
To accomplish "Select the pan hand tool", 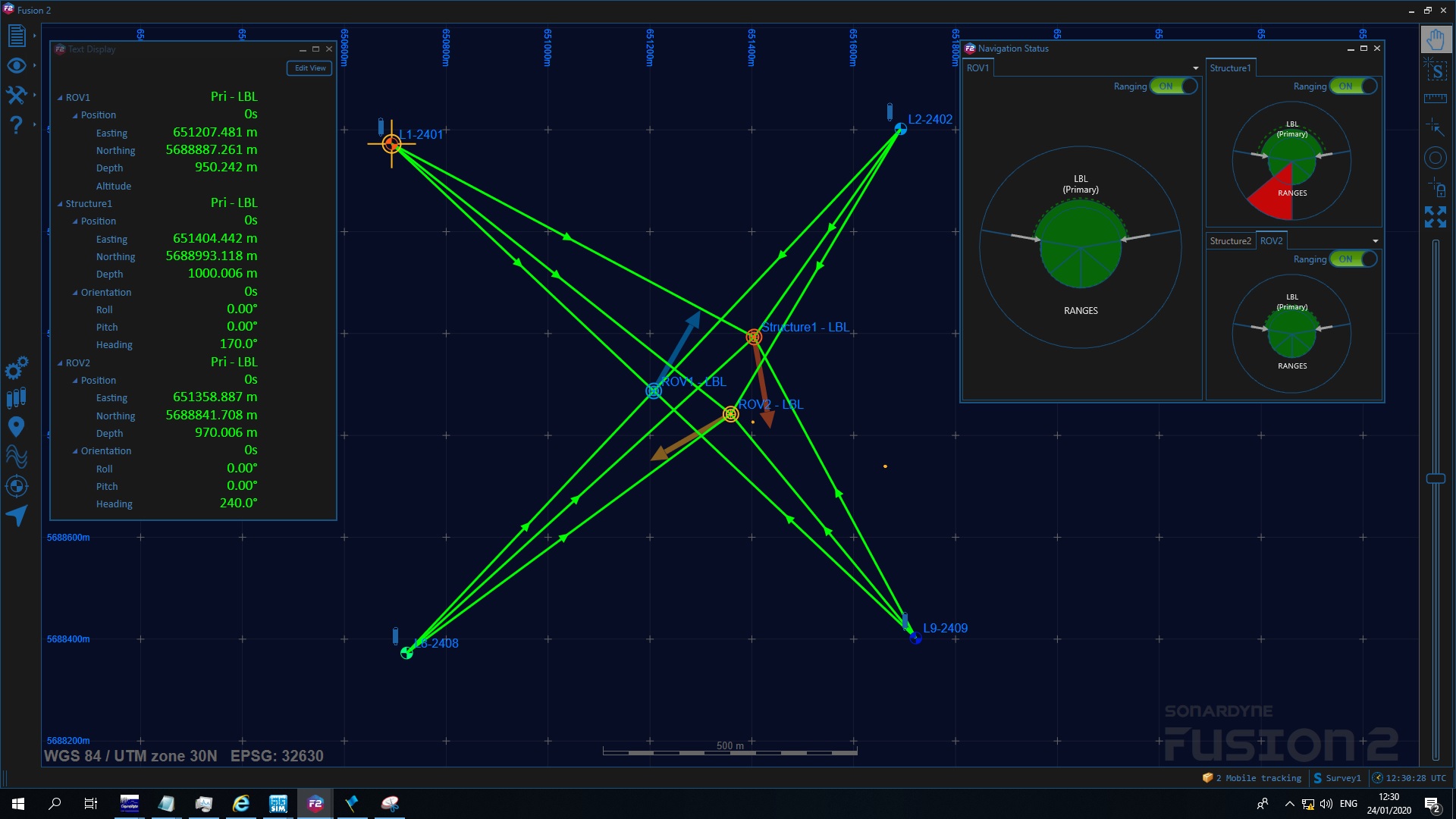I will [x=1436, y=38].
